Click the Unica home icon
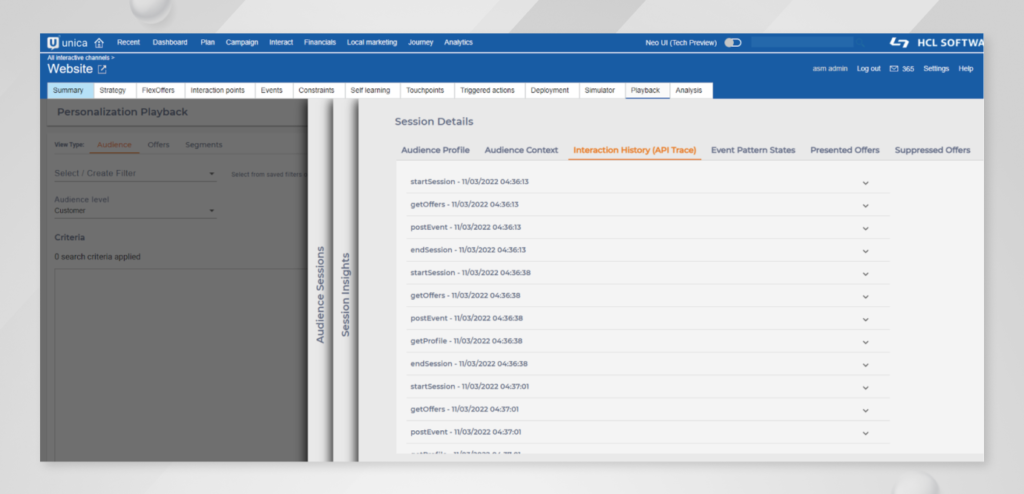This screenshot has height=494, width=1024. tap(98, 43)
